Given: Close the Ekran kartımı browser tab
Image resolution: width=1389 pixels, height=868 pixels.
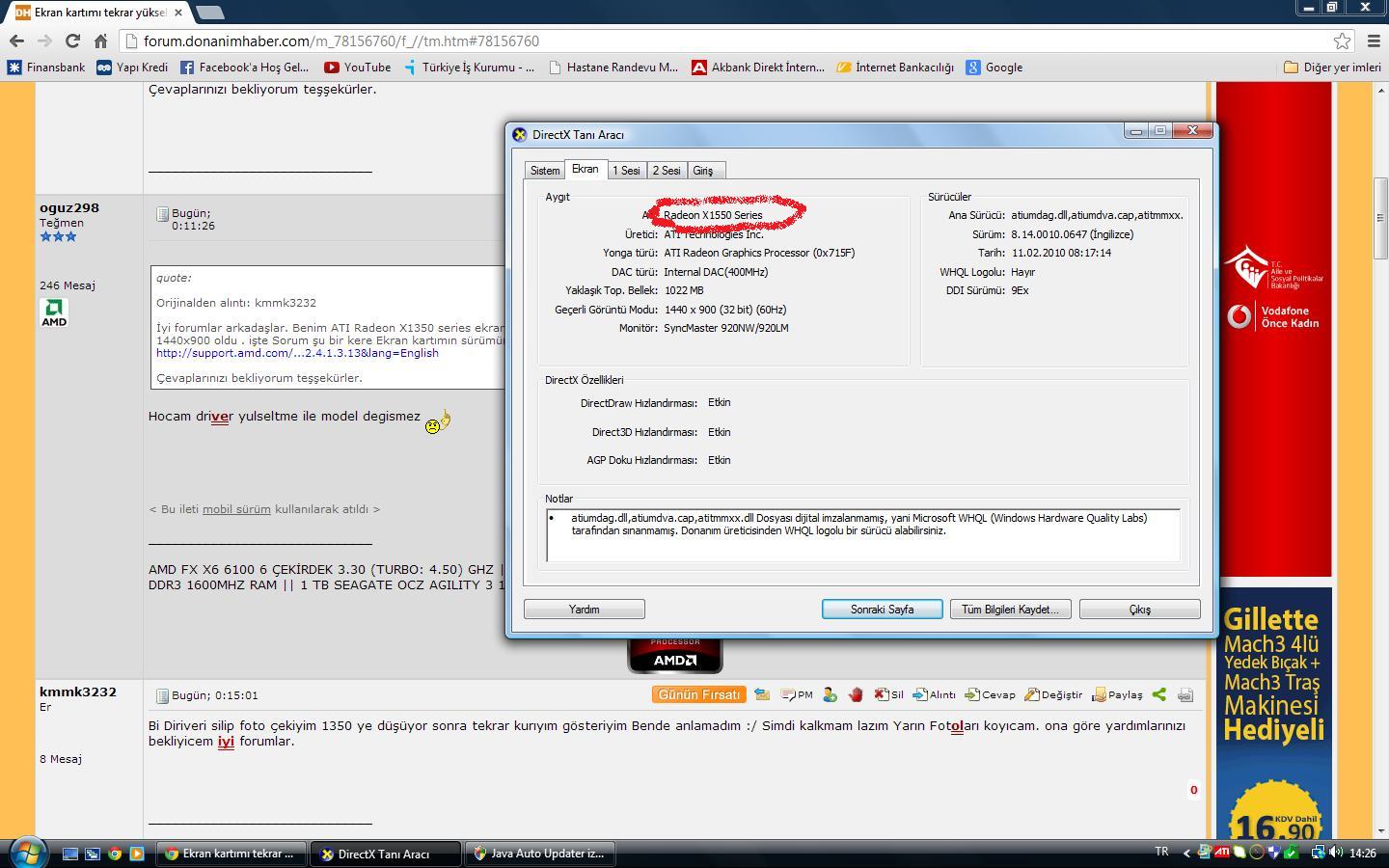Looking at the screenshot, I should pyautogui.click(x=178, y=13).
